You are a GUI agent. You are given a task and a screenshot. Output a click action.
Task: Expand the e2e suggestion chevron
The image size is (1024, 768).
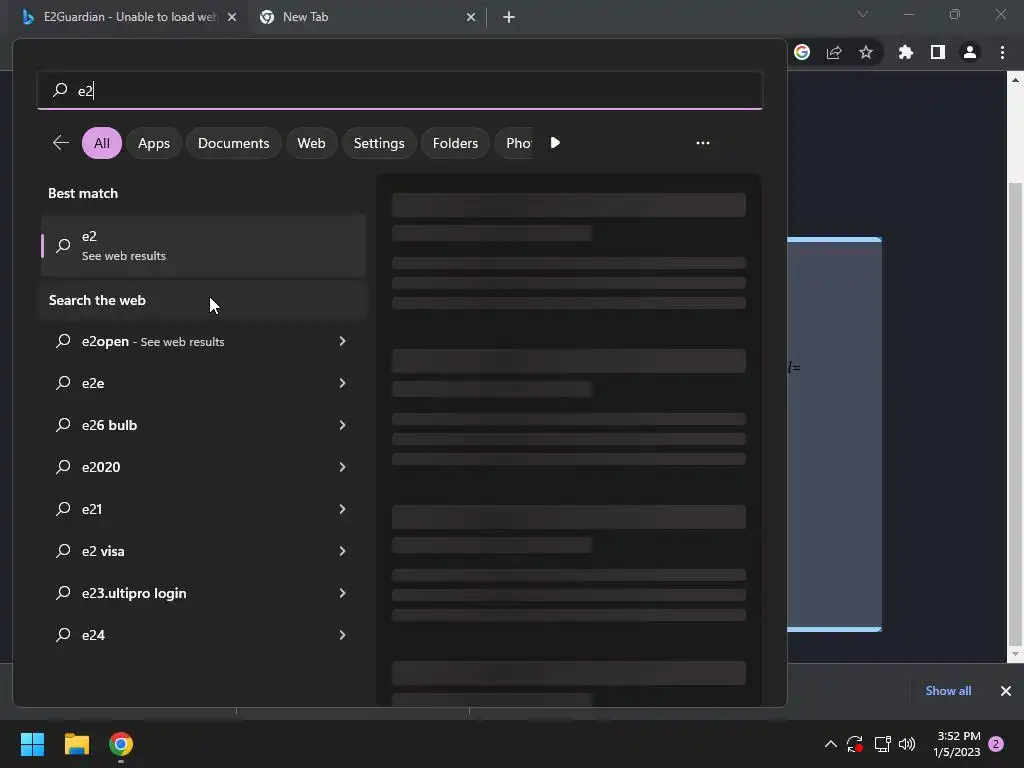click(x=342, y=383)
